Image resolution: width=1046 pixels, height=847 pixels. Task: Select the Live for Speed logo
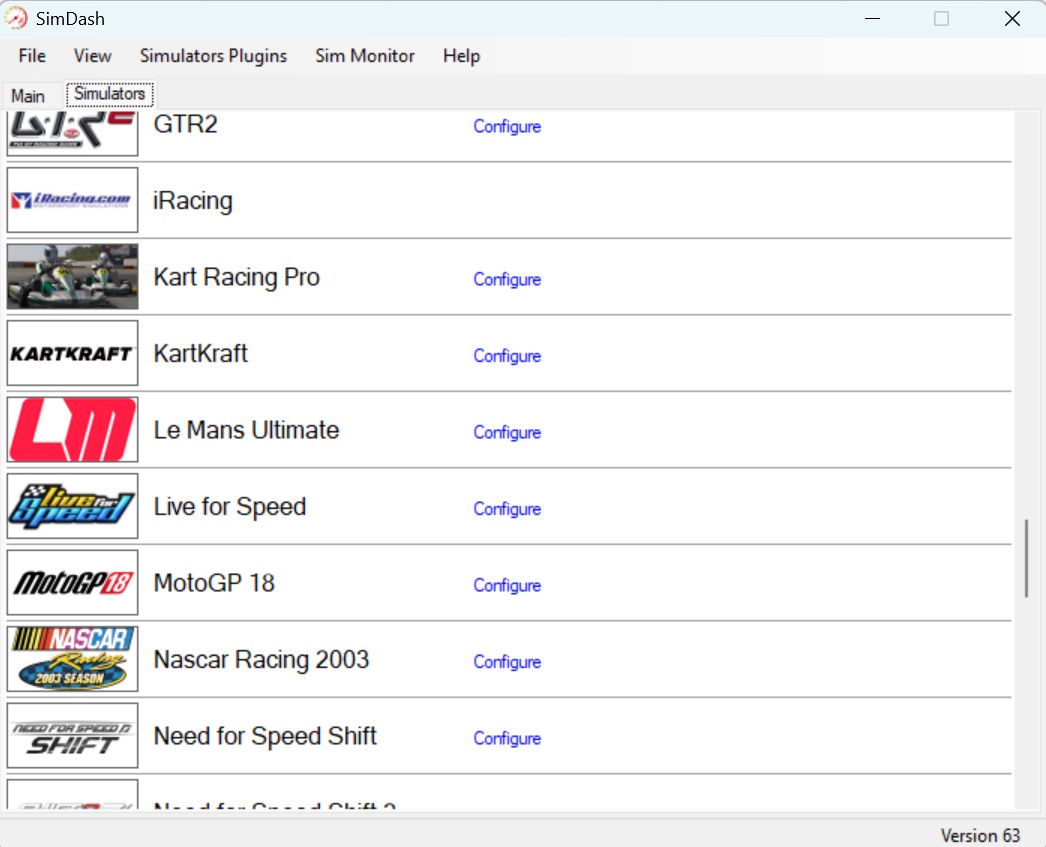(x=72, y=506)
